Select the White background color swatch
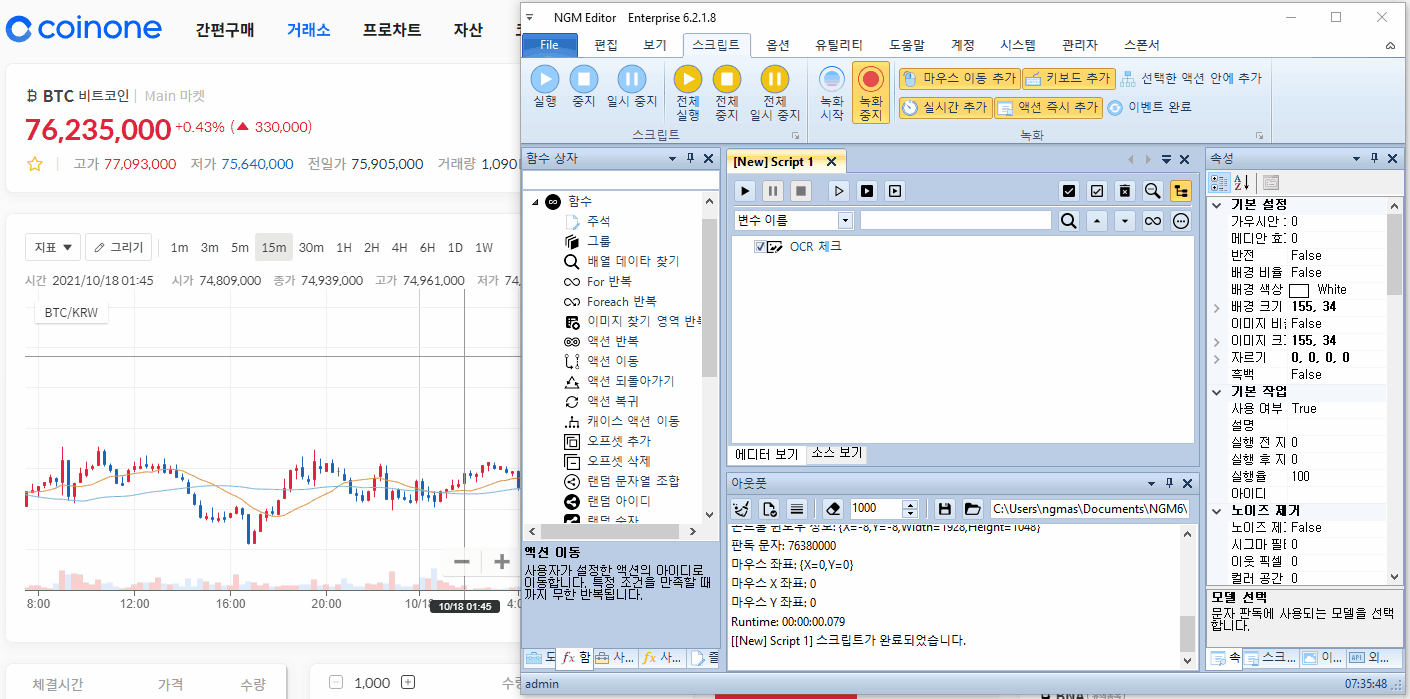The width and height of the screenshot is (1410, 699). [x=1299, y=290]
